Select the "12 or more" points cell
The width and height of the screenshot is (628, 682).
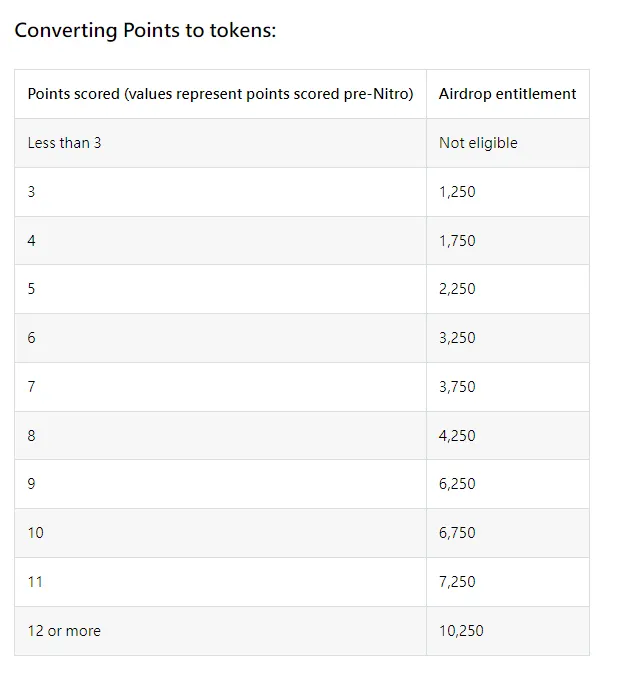[64, 631]
